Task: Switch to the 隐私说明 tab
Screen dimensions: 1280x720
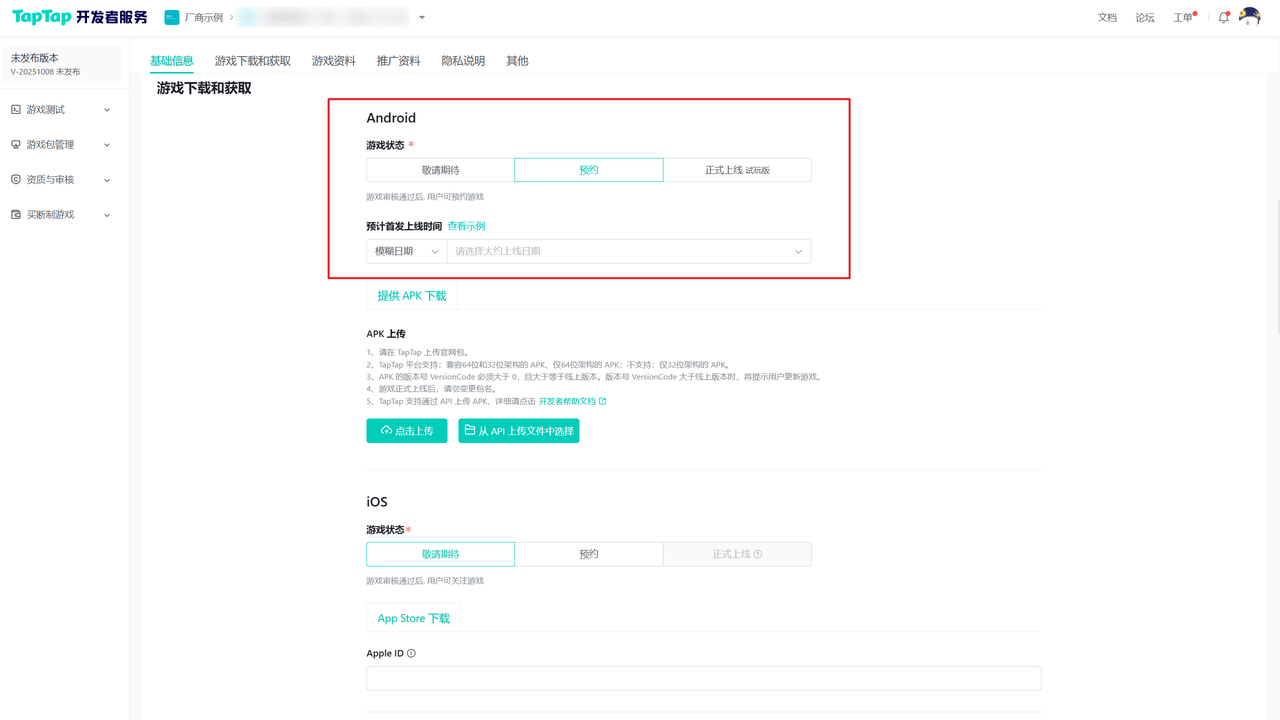Action: (x=463, y=61)
